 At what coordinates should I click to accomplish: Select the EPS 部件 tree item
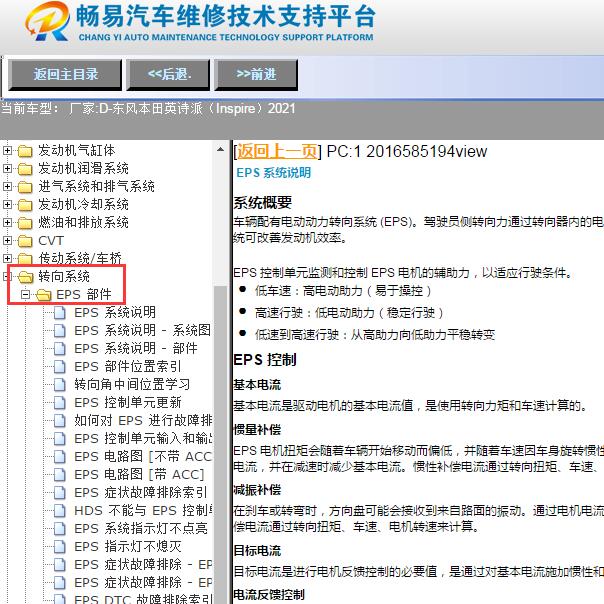coord(84,295)
